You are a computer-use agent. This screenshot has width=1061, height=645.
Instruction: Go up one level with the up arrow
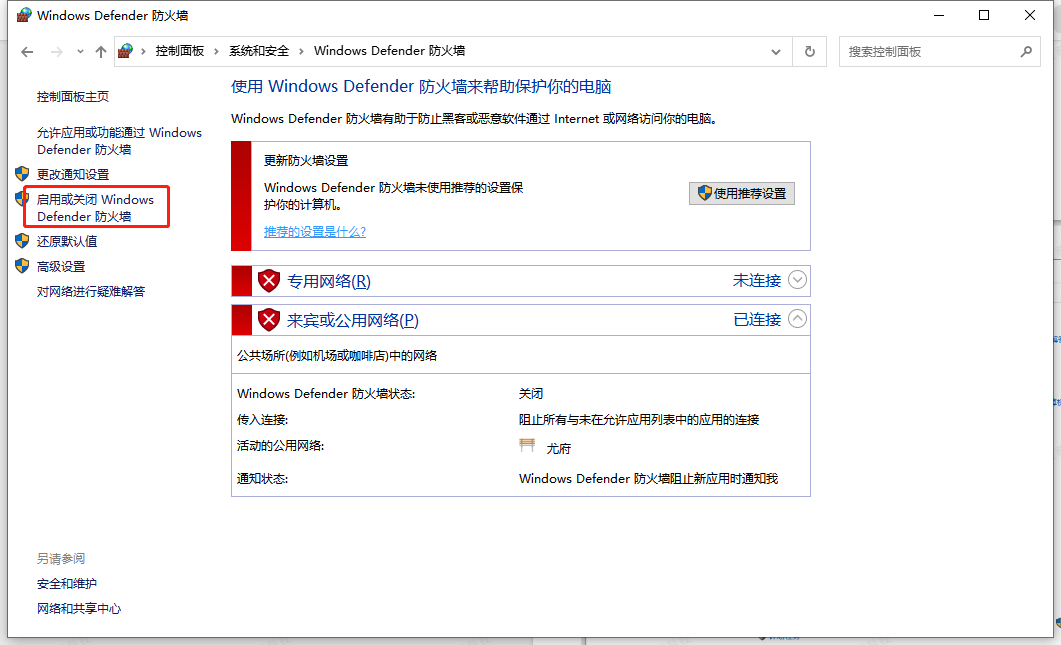pos(101,51)
